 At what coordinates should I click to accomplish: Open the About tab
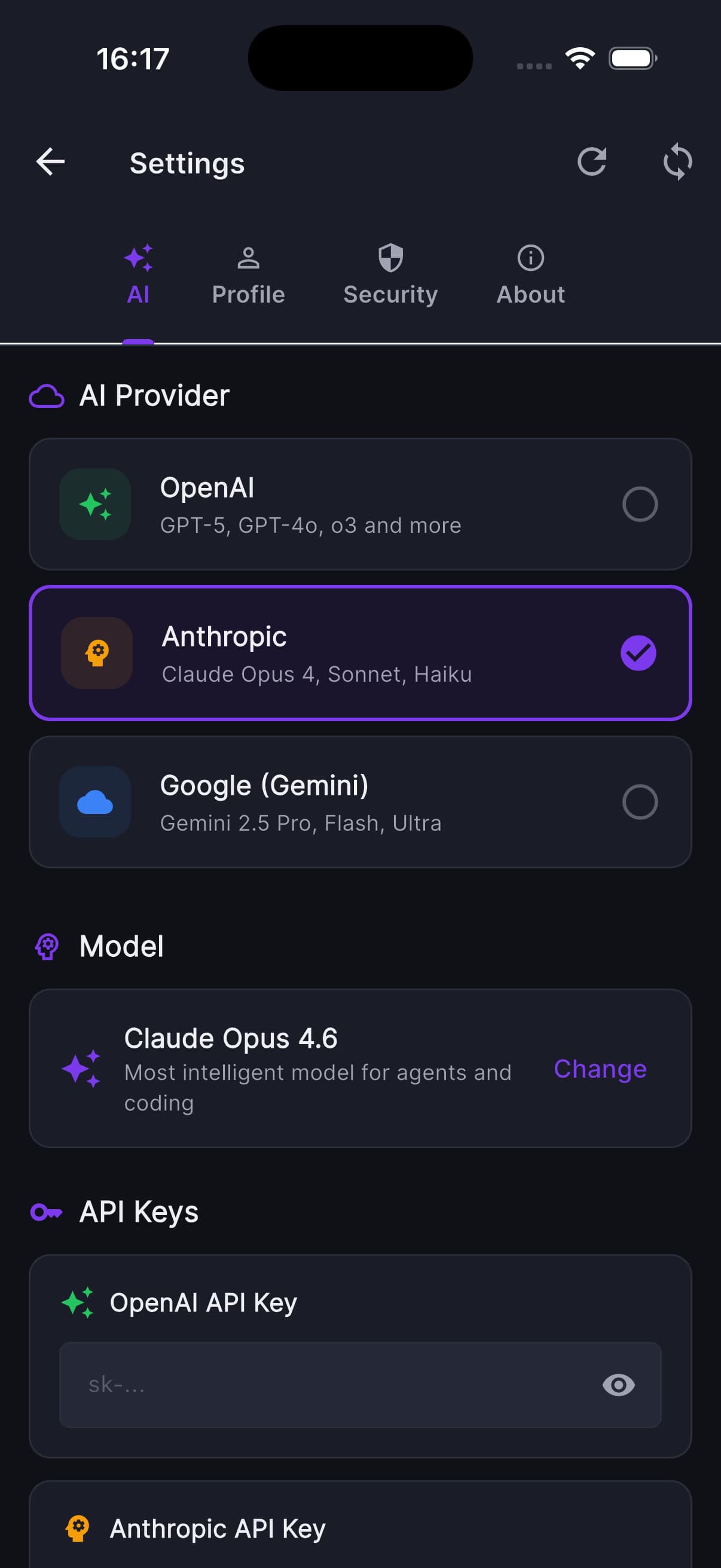[530, 276]
